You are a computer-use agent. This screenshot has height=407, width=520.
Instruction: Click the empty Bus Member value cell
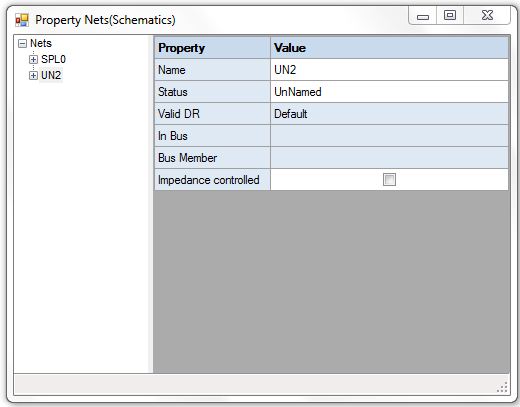[x=389, y=158]
